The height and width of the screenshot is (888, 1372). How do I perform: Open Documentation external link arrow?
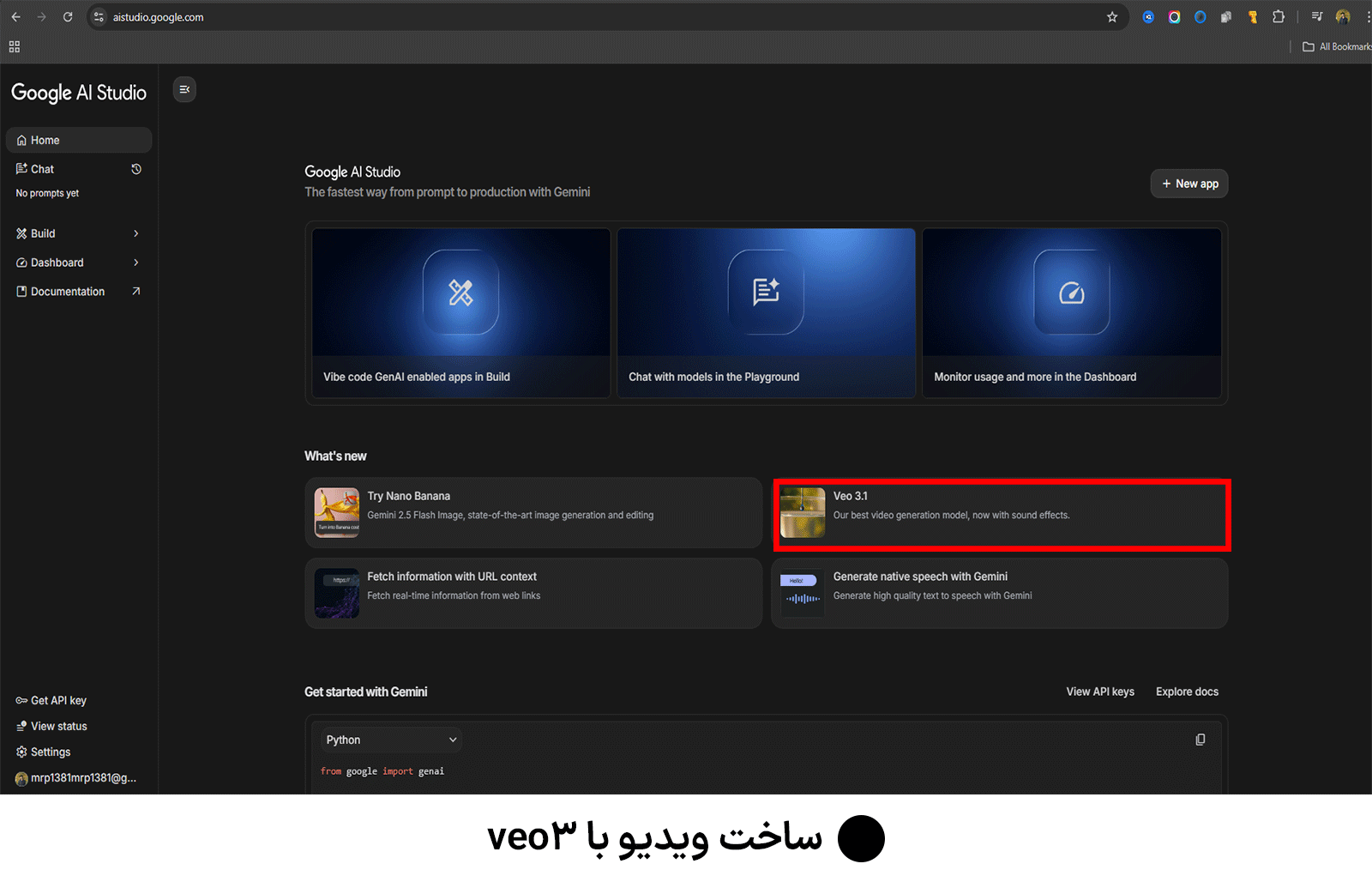tap(135, 292)
